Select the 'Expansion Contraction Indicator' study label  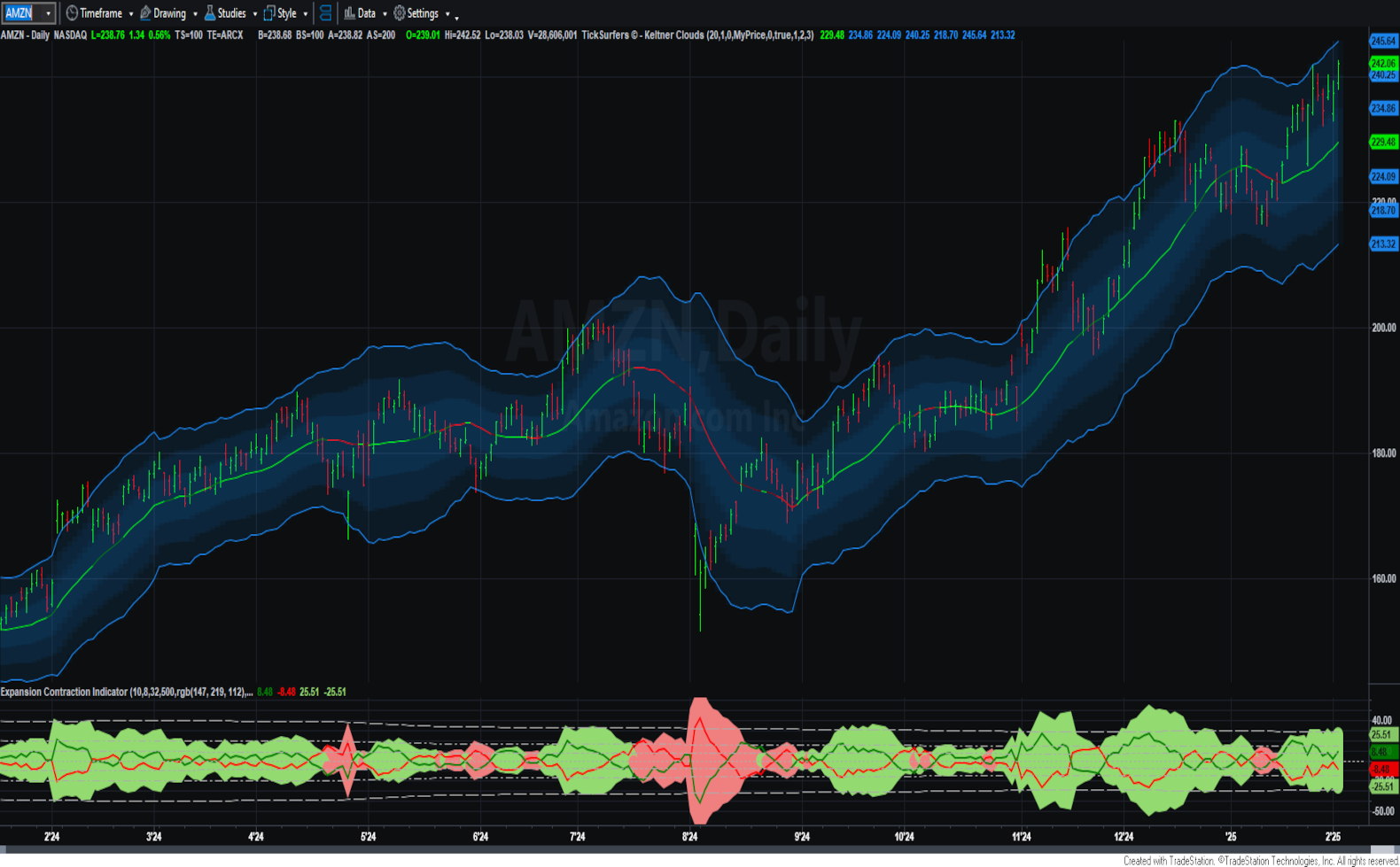(x=64, y=692)
